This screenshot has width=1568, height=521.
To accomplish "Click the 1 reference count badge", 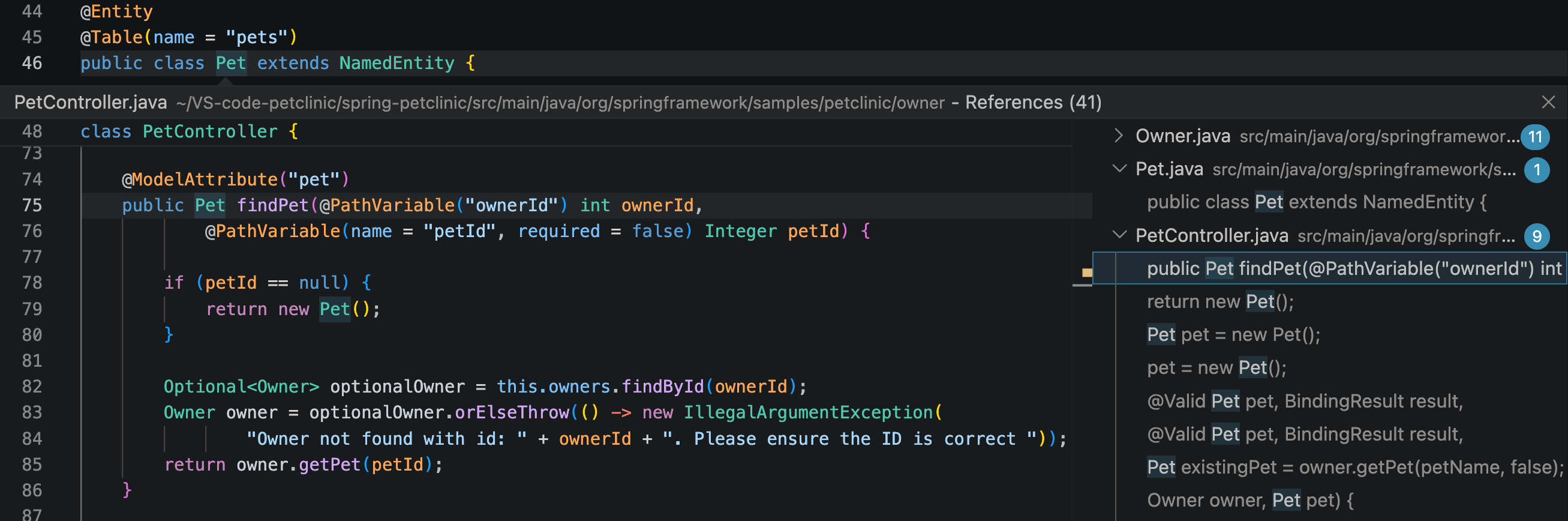I will click(x=1536, y=170).
